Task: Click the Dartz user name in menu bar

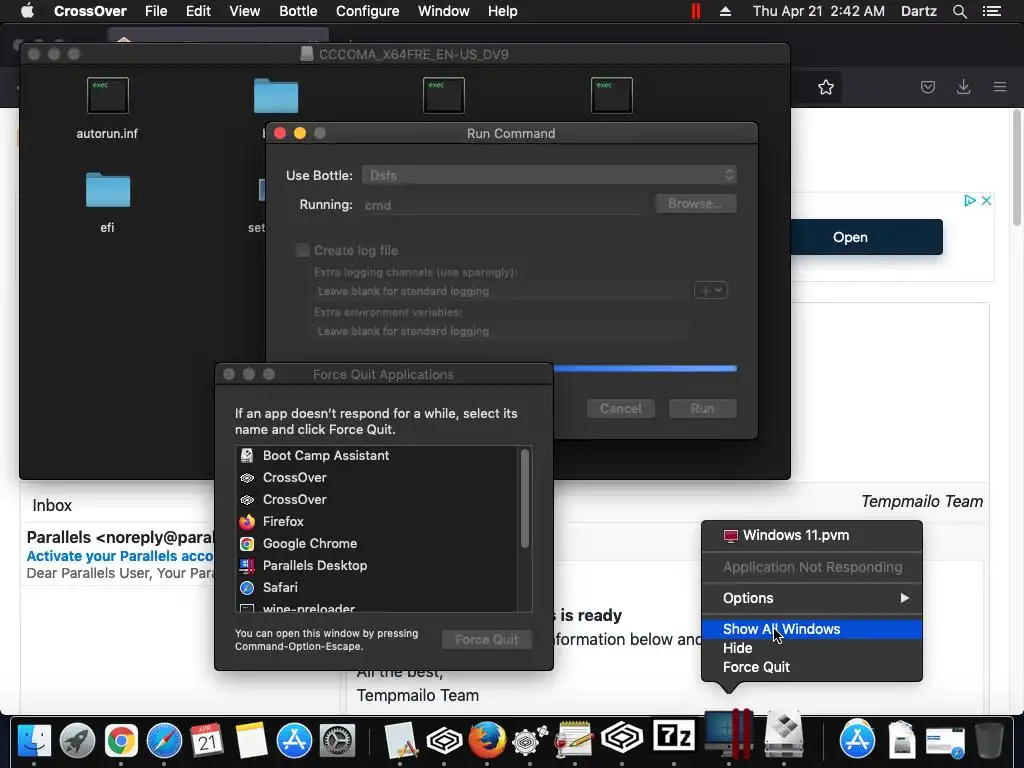Action: pos(918,11)
